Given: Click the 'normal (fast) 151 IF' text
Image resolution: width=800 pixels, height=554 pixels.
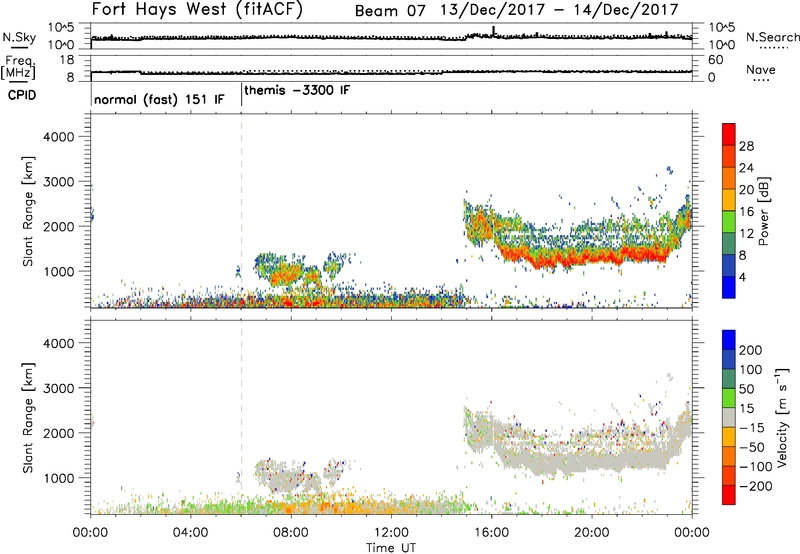Looking at the screenshot, I should (x=159, y=99).
